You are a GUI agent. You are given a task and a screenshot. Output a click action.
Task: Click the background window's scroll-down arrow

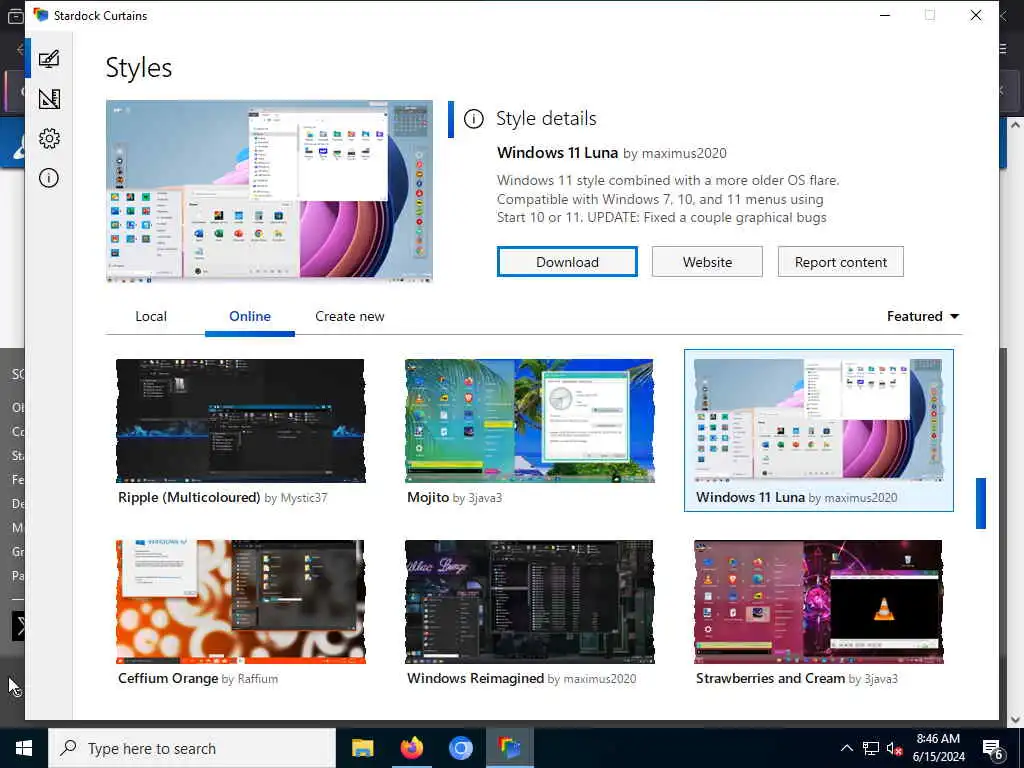pyautogui.click(x=1014, y=719)
